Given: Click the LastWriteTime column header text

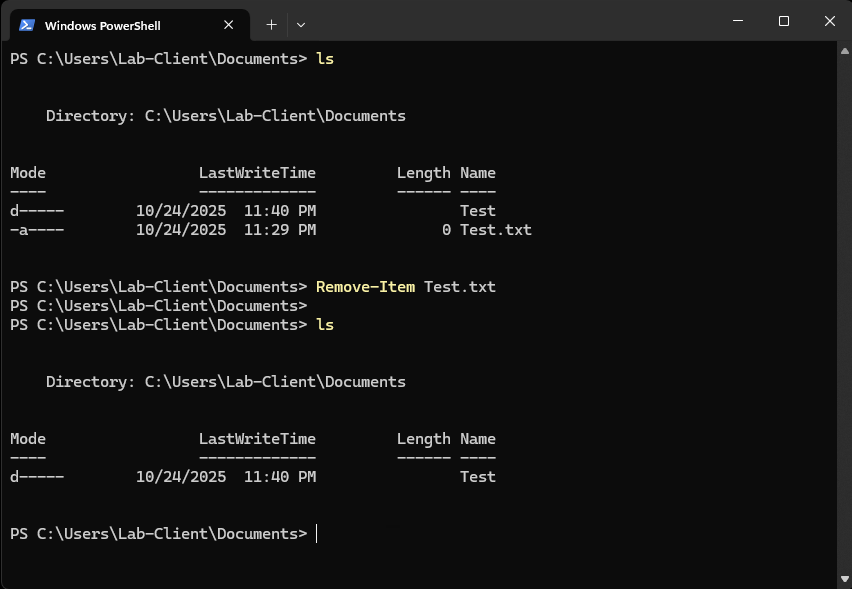Looking at the screenshot, I should [x=257, y=172].
